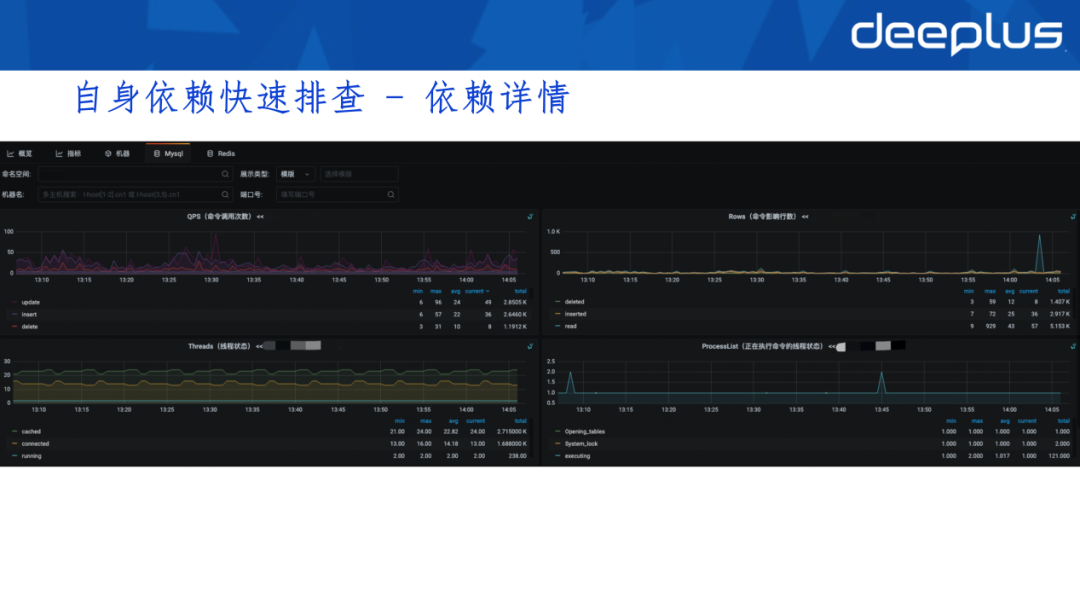Sort QPS legend by min column
This screenshot has width=1080, height=608.
pos(417,291)
